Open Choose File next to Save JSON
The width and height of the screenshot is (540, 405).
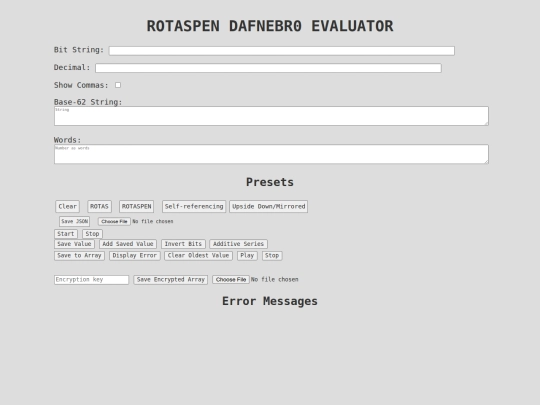114,221
